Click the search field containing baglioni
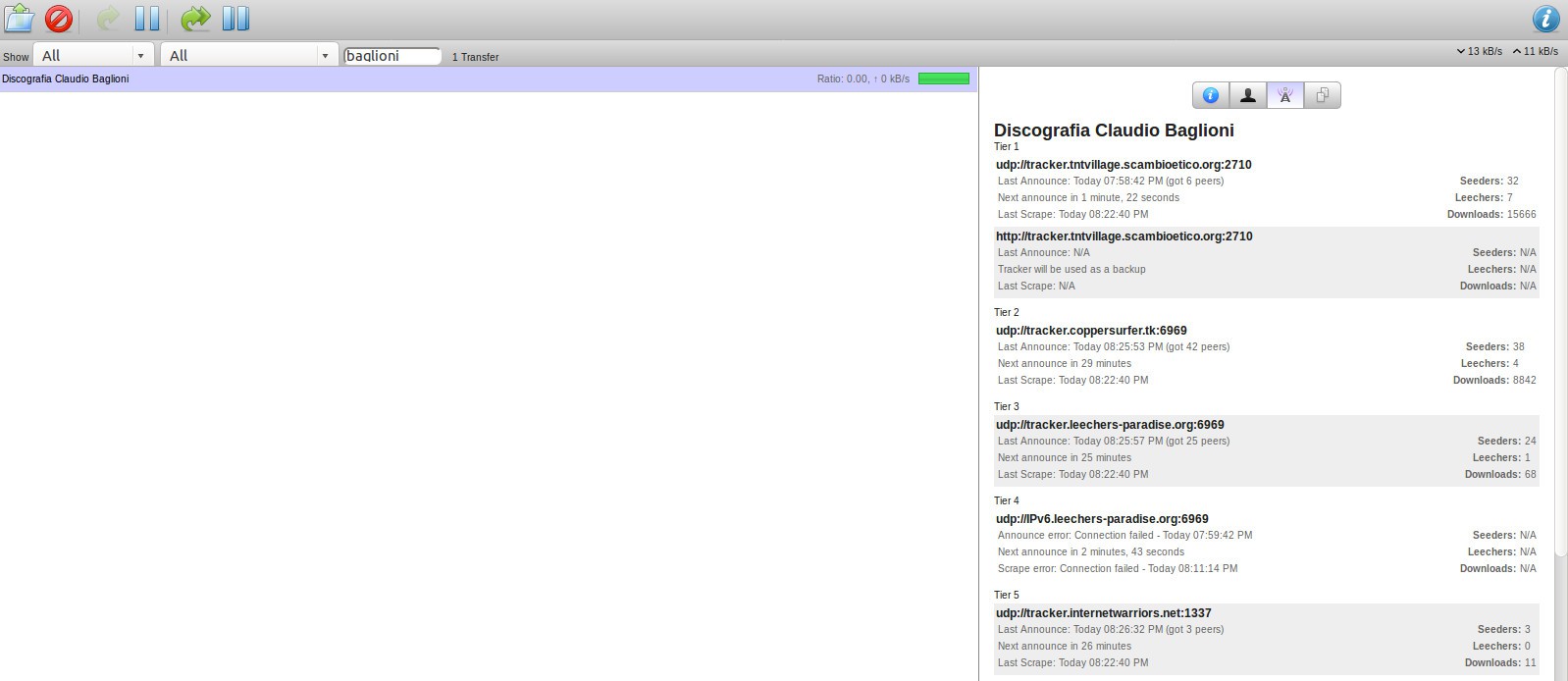This screenshot has height=681, width=1568. pyautogui.click(x=392, y=56)
